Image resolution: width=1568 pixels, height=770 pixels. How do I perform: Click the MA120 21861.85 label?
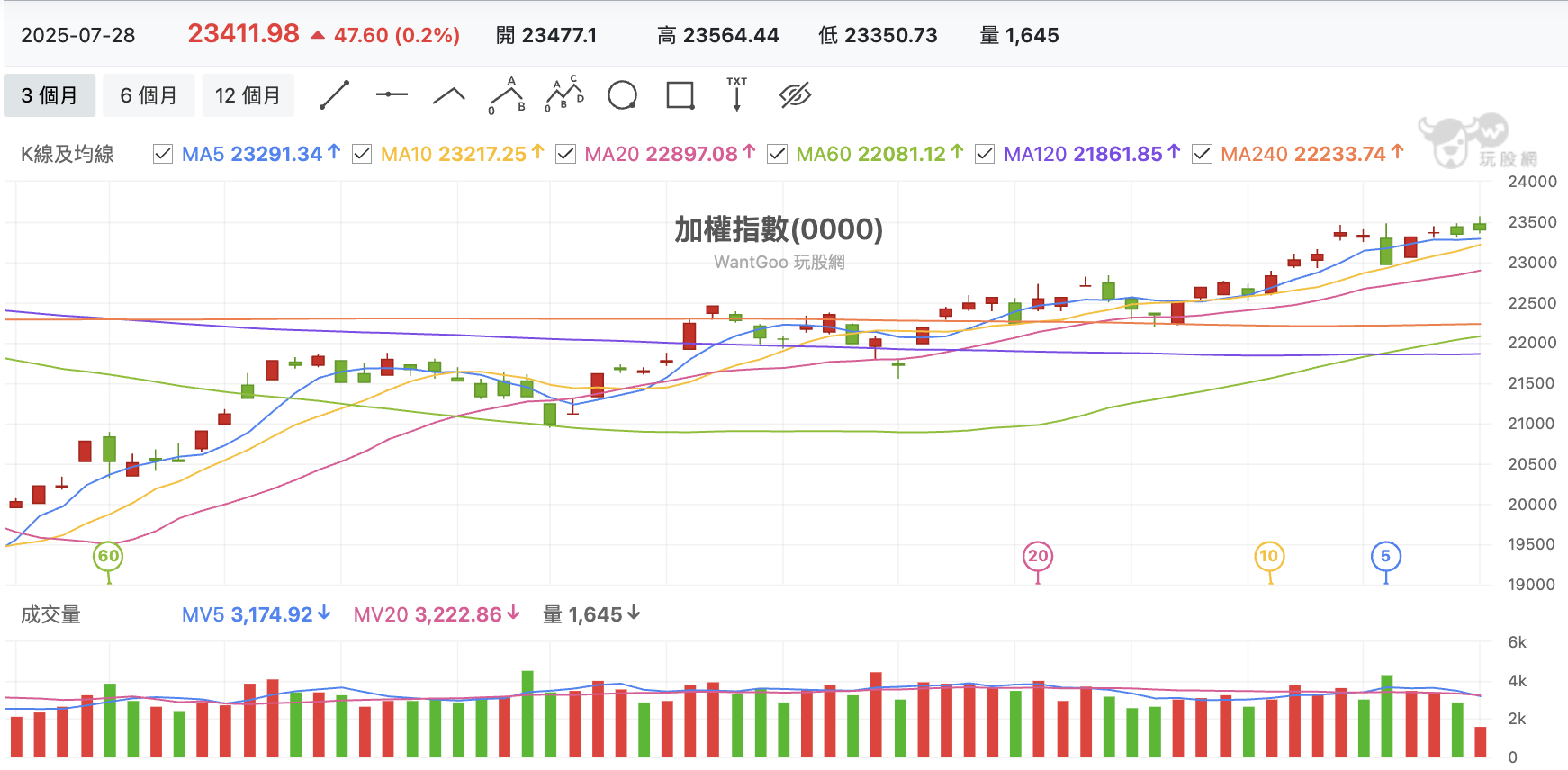click(x=1092, y=154)
